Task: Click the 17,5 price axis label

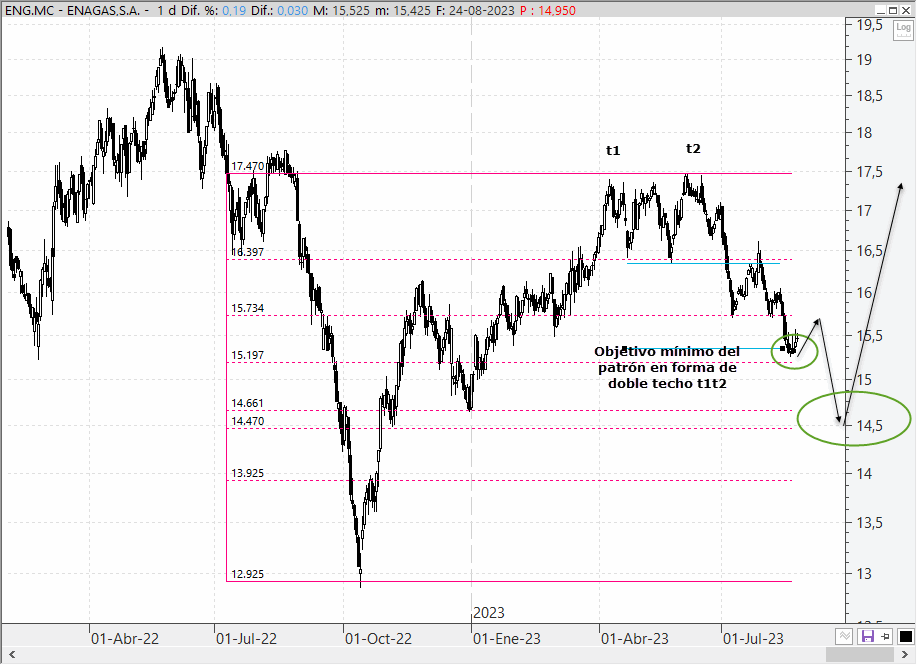Action: (870, 172)
